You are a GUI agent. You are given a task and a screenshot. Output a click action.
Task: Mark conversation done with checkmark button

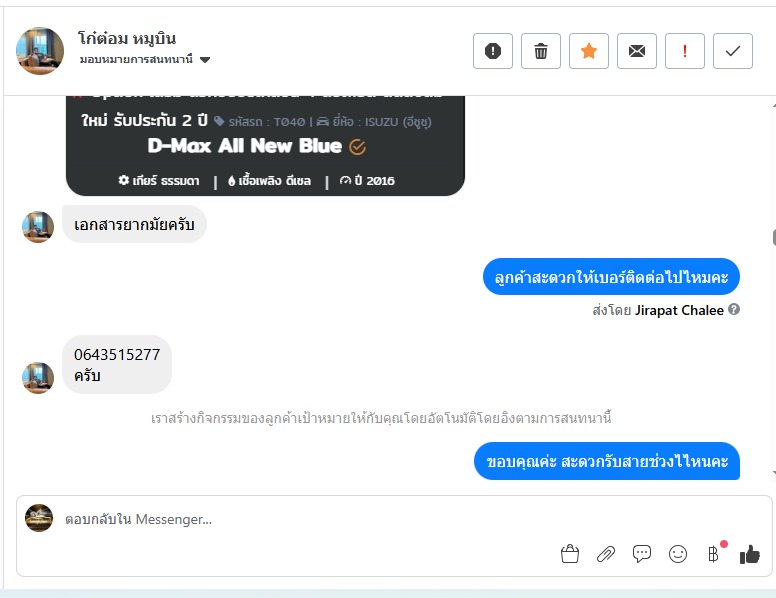pyautogui.click(x=732, y=51)
